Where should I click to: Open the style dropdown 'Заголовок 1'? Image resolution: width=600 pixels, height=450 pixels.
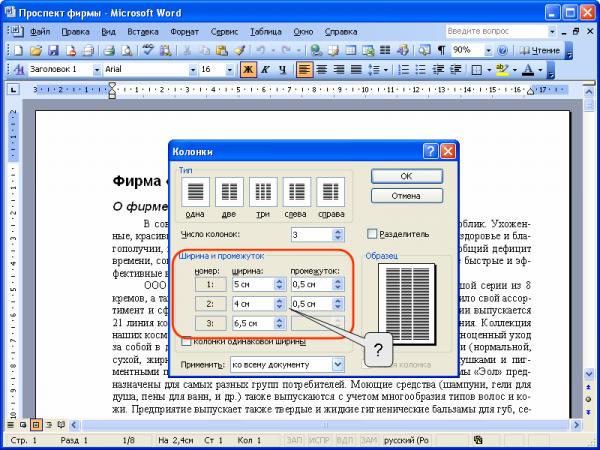(x=97, y=70)
